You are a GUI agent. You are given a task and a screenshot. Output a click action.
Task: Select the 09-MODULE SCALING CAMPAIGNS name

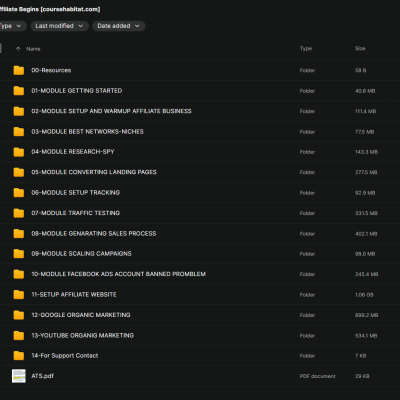81,254
